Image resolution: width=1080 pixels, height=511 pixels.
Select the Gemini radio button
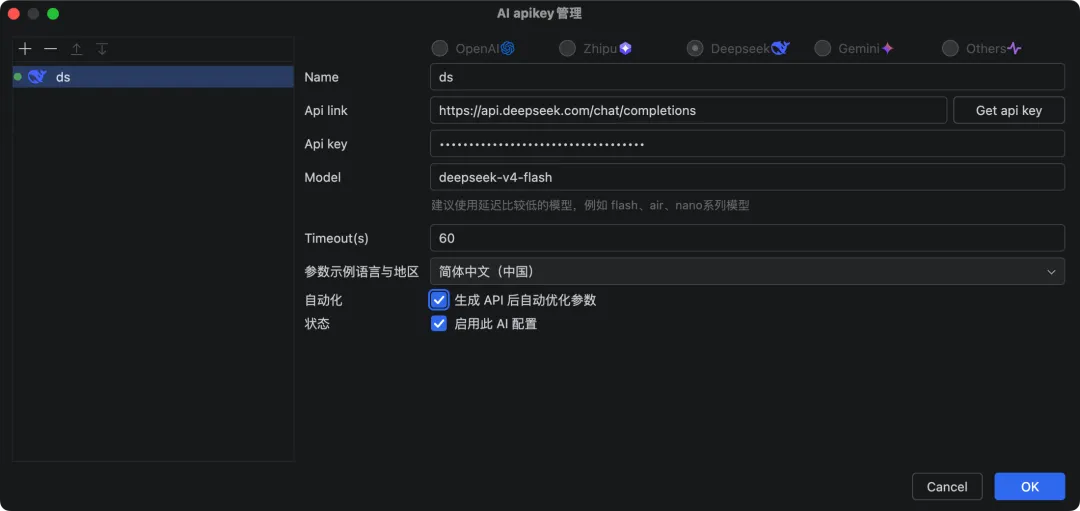pyautogui.click(x=822, y=48)
